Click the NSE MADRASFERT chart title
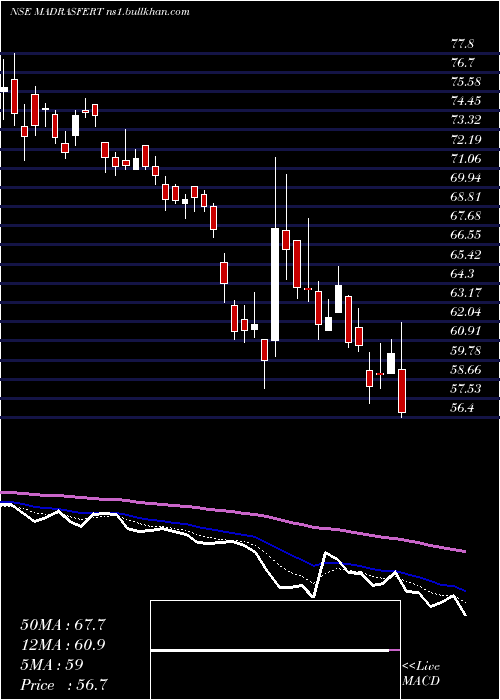This screenshot has height=700, width=500. tap(99, 12)
